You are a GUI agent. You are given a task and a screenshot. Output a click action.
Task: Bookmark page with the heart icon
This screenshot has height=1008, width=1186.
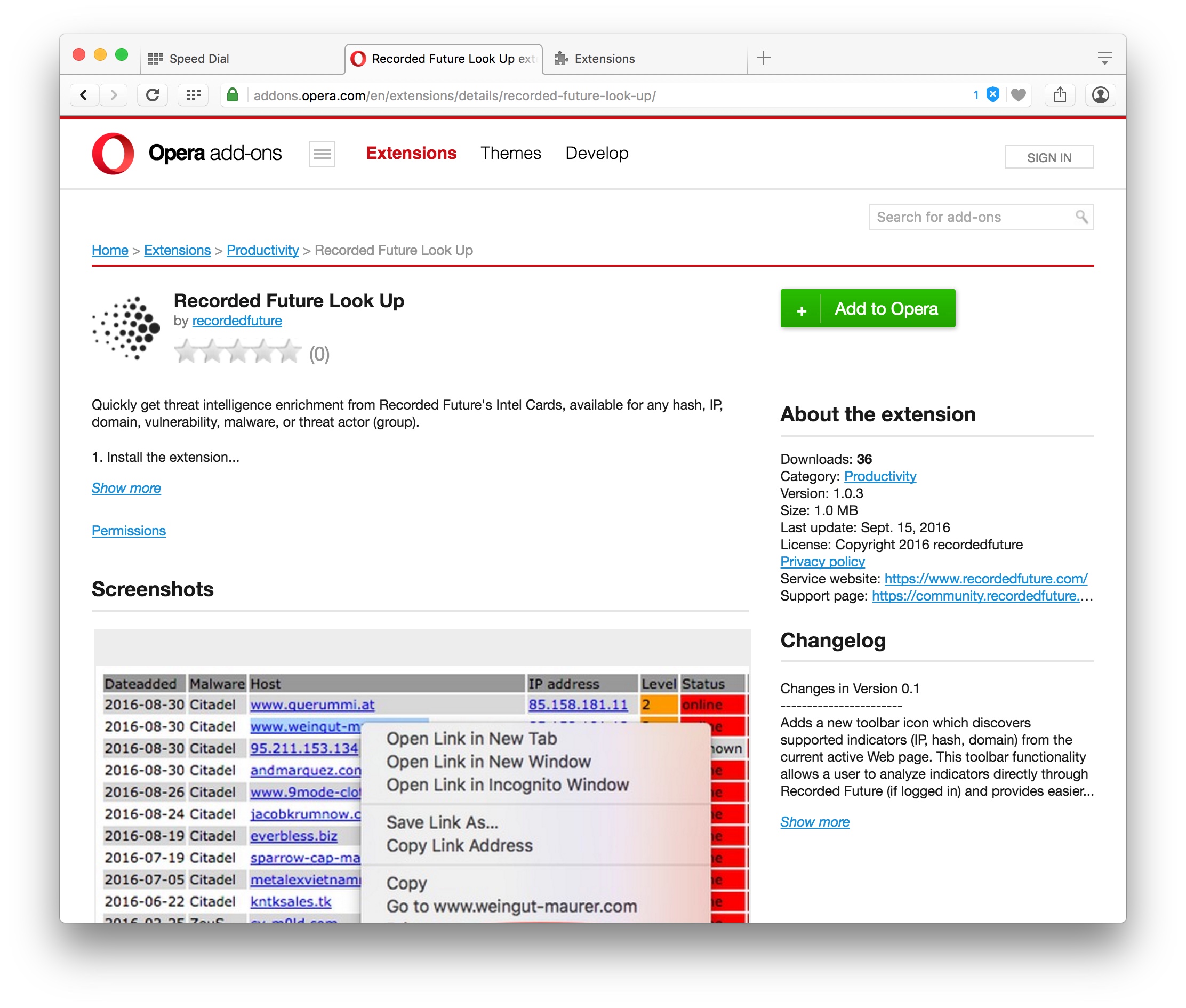pos(1018,95)
